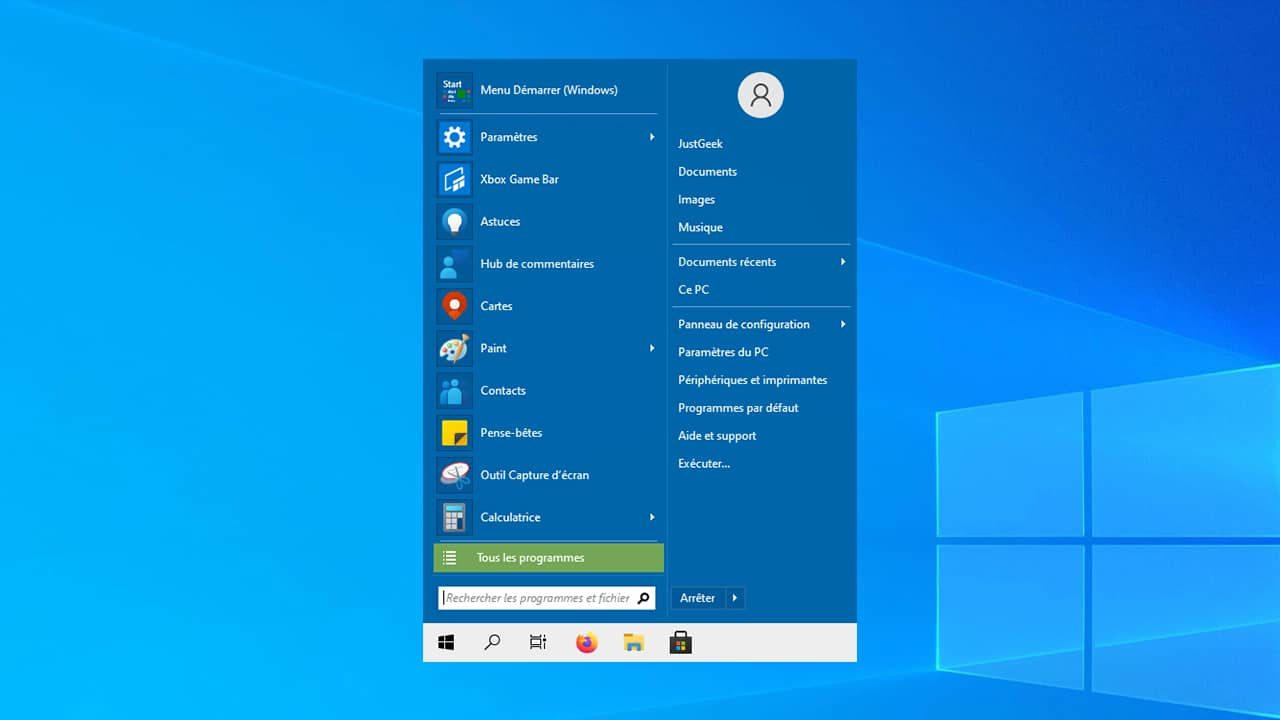Click the Astuces lightbulb icon
This screenshot has height=720, width=1280.
(454, 221)
